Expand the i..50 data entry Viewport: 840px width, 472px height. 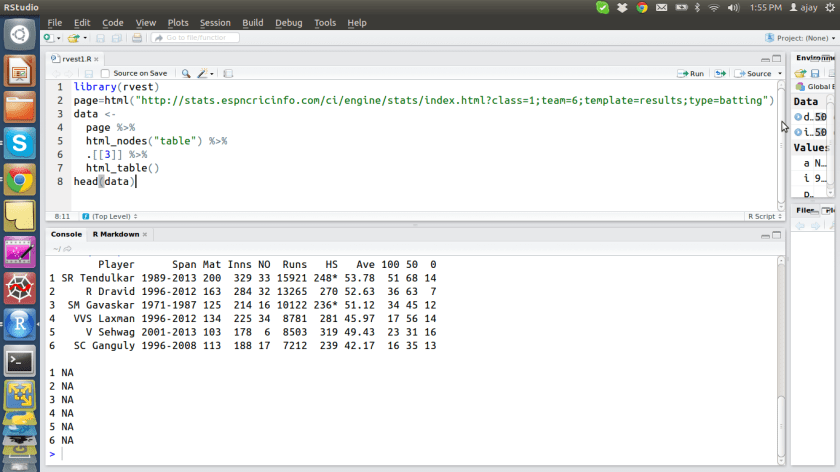click(798, 132)
